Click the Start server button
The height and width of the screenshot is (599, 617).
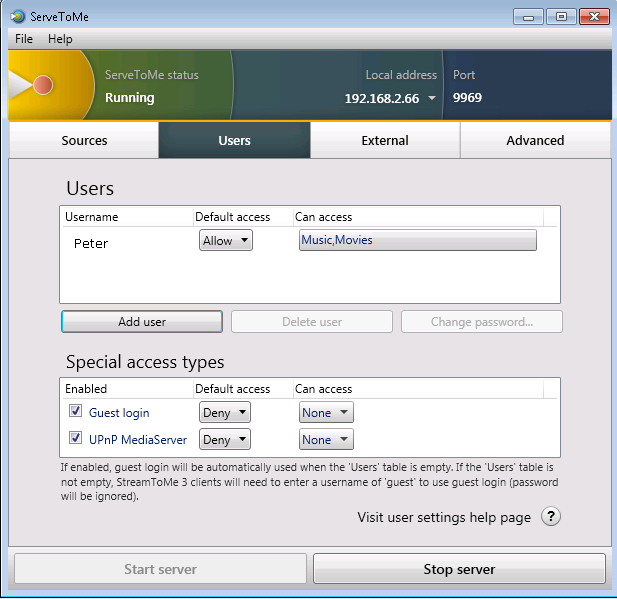[160, 569]
